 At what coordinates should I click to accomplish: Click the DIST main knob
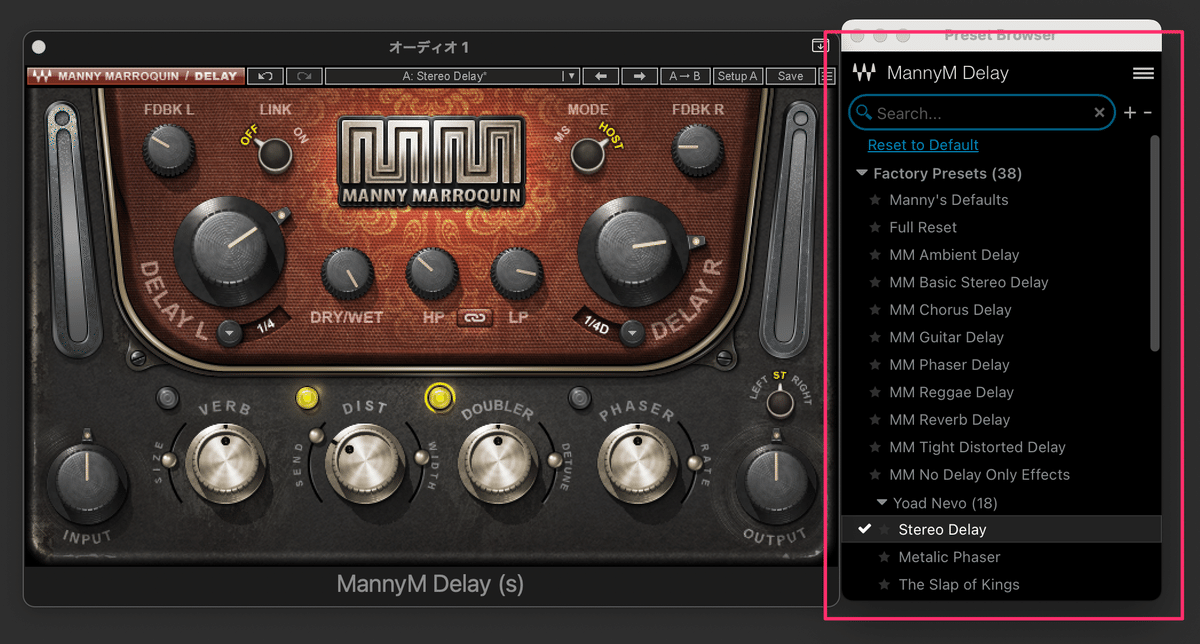[x=365, y=463]
